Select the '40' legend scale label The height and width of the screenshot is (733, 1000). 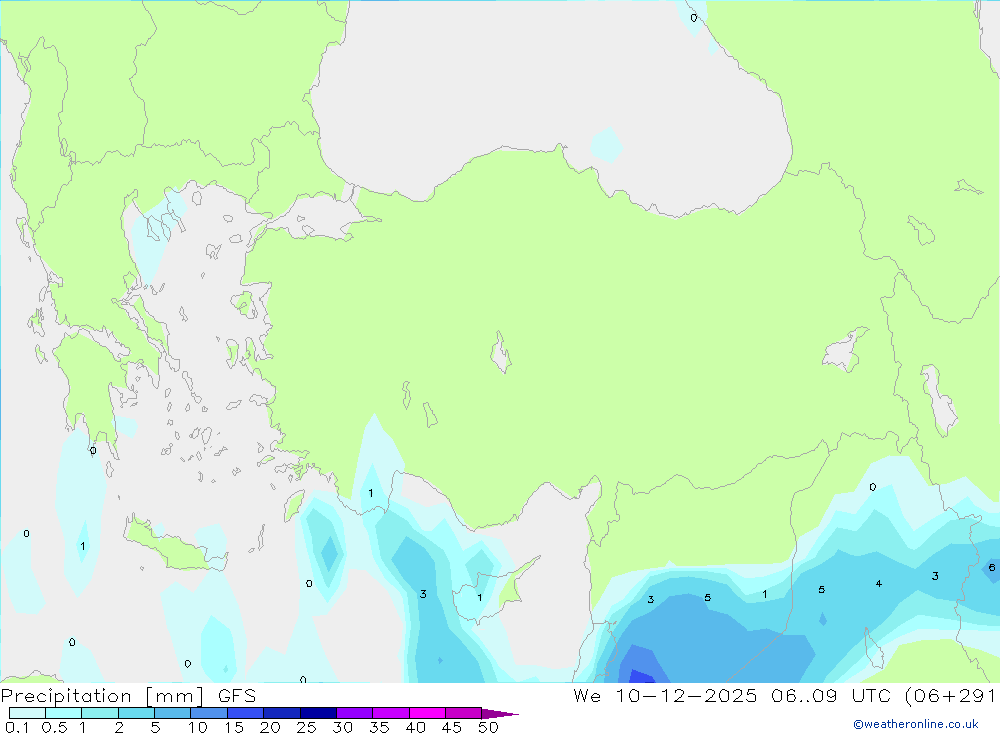pos(416,727)
